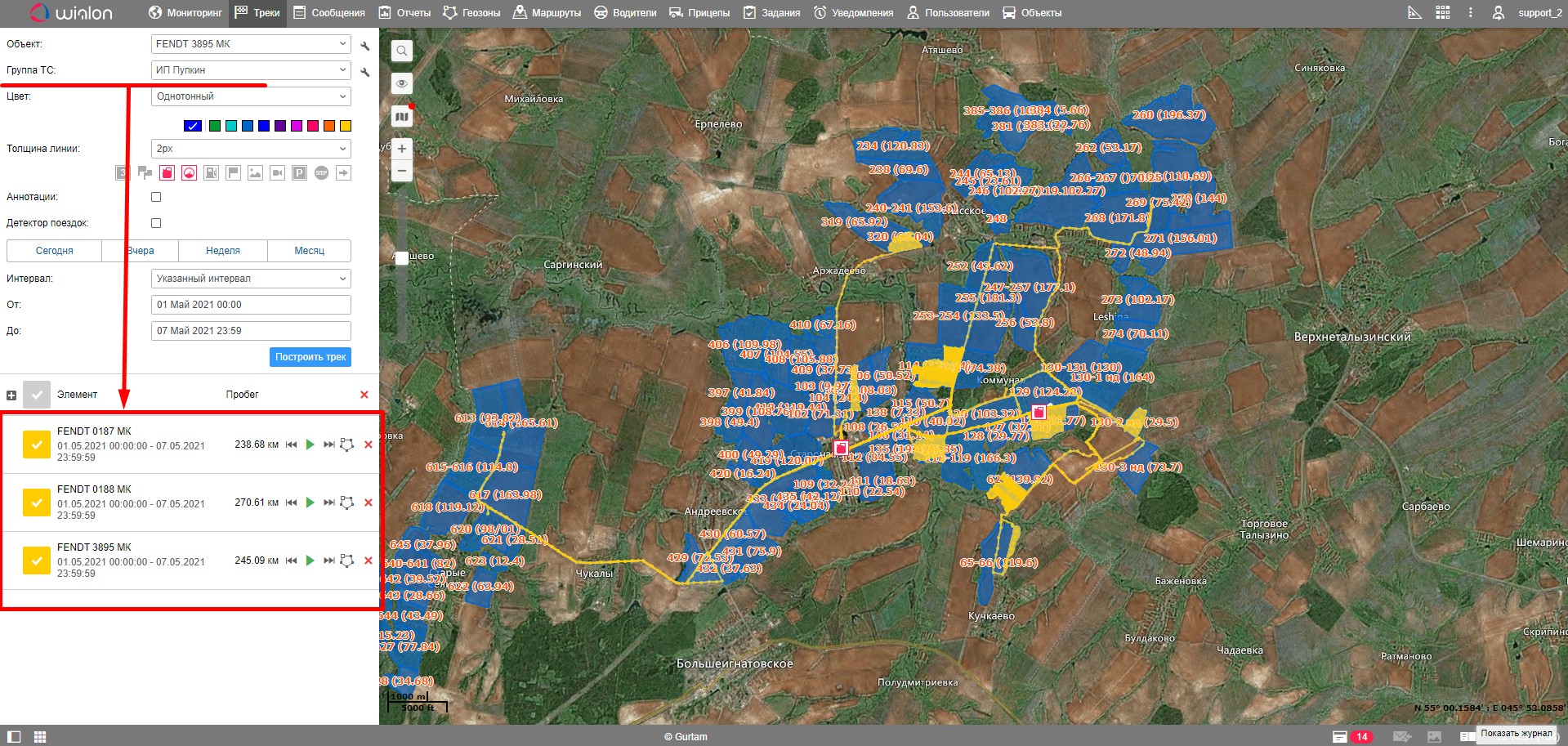Toggle the fuel filling marker icon

(x=167, y=173)
